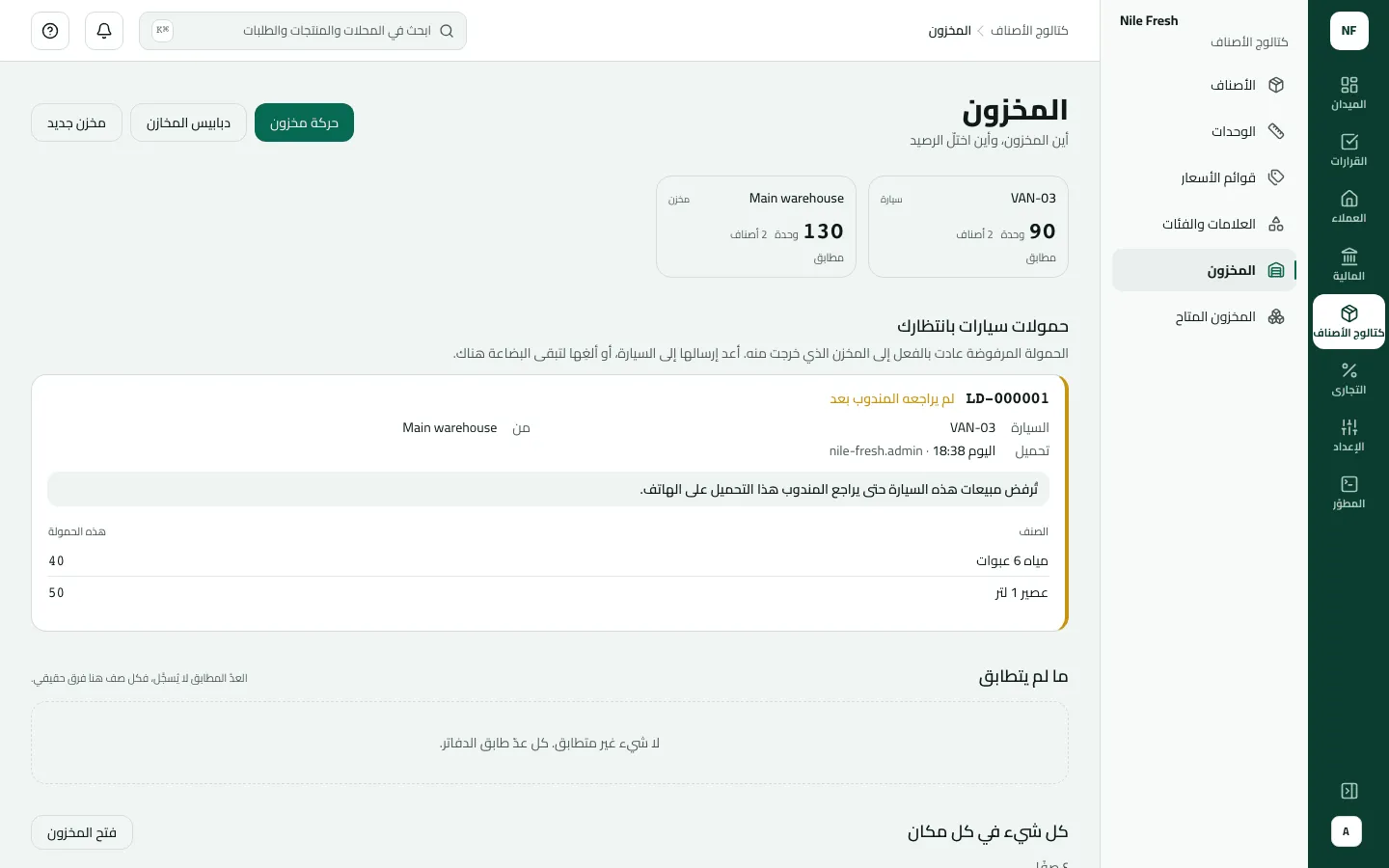Open التجاري from the green rail

pos(1348,379)
